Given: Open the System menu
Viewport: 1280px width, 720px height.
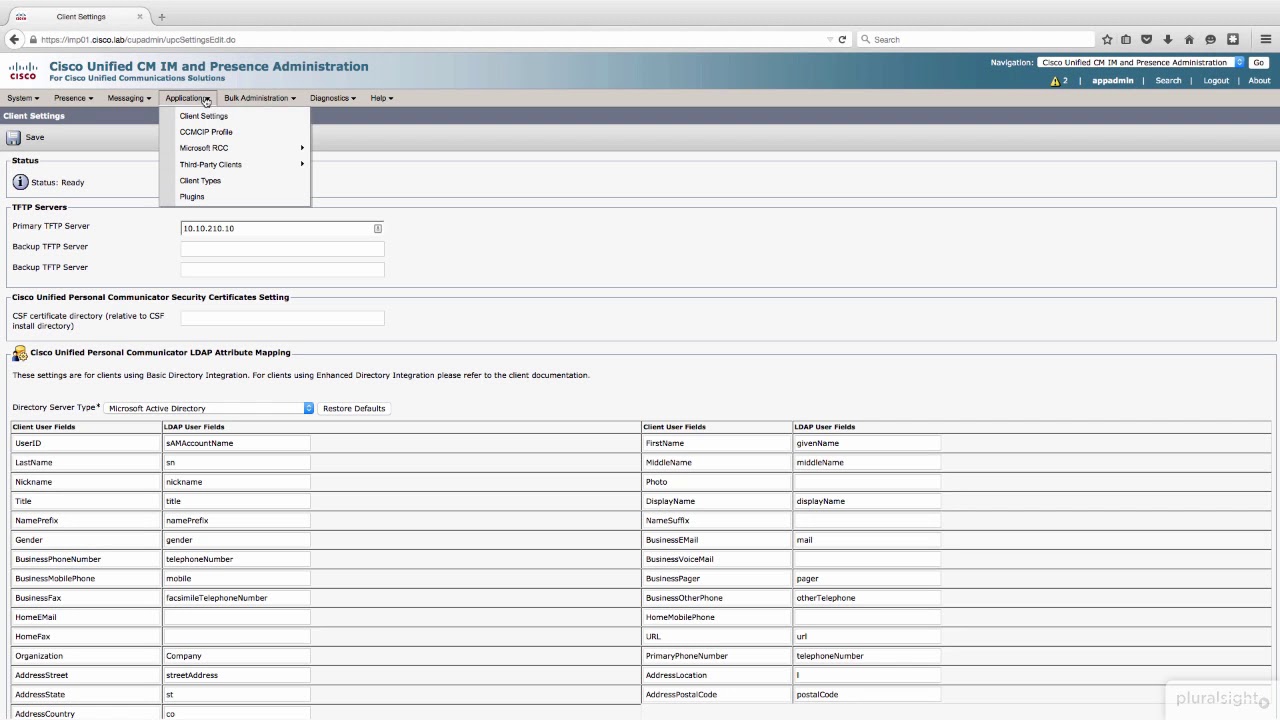Looking at the screenshot, I should point(23,98).
